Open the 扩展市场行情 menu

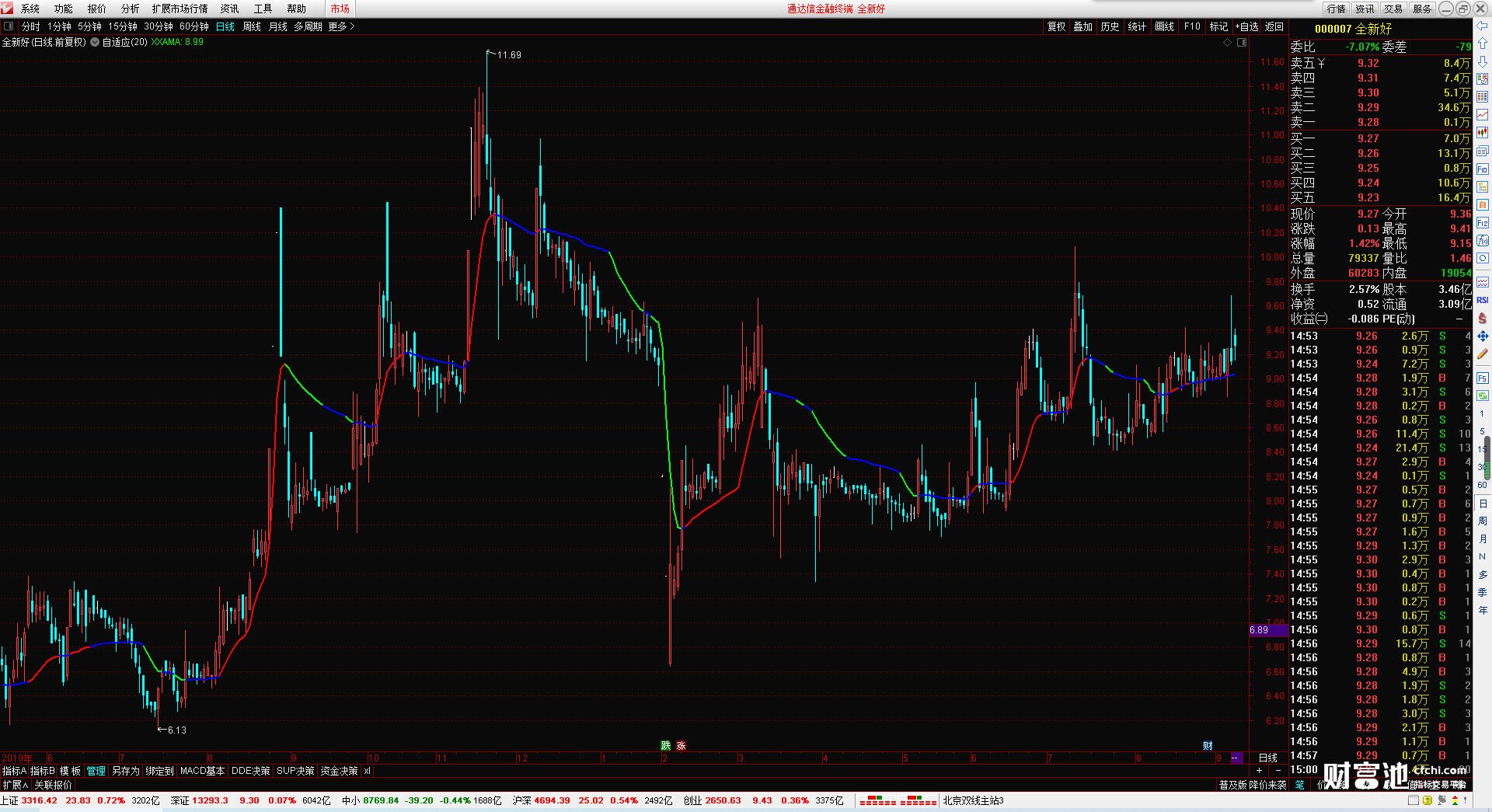tap(180, 9)
